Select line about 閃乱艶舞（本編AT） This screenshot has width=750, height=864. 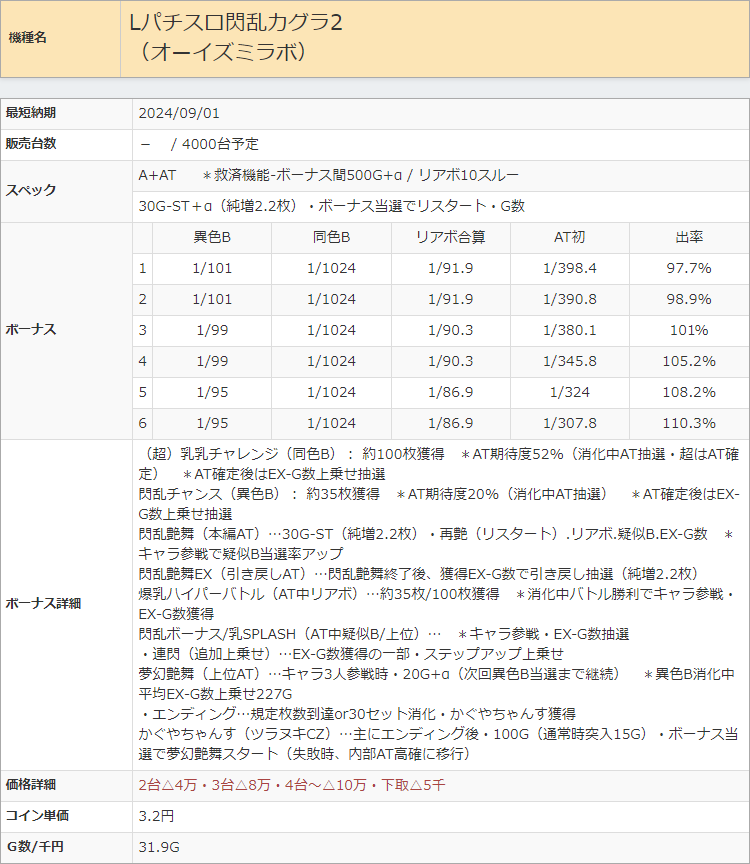coord(436,544)
